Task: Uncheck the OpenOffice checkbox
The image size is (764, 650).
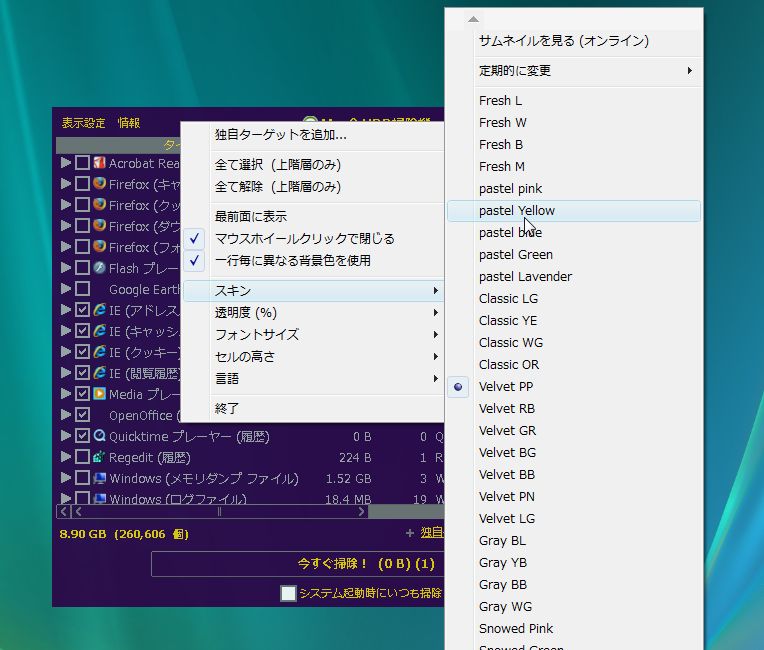Action: (82, 415)
